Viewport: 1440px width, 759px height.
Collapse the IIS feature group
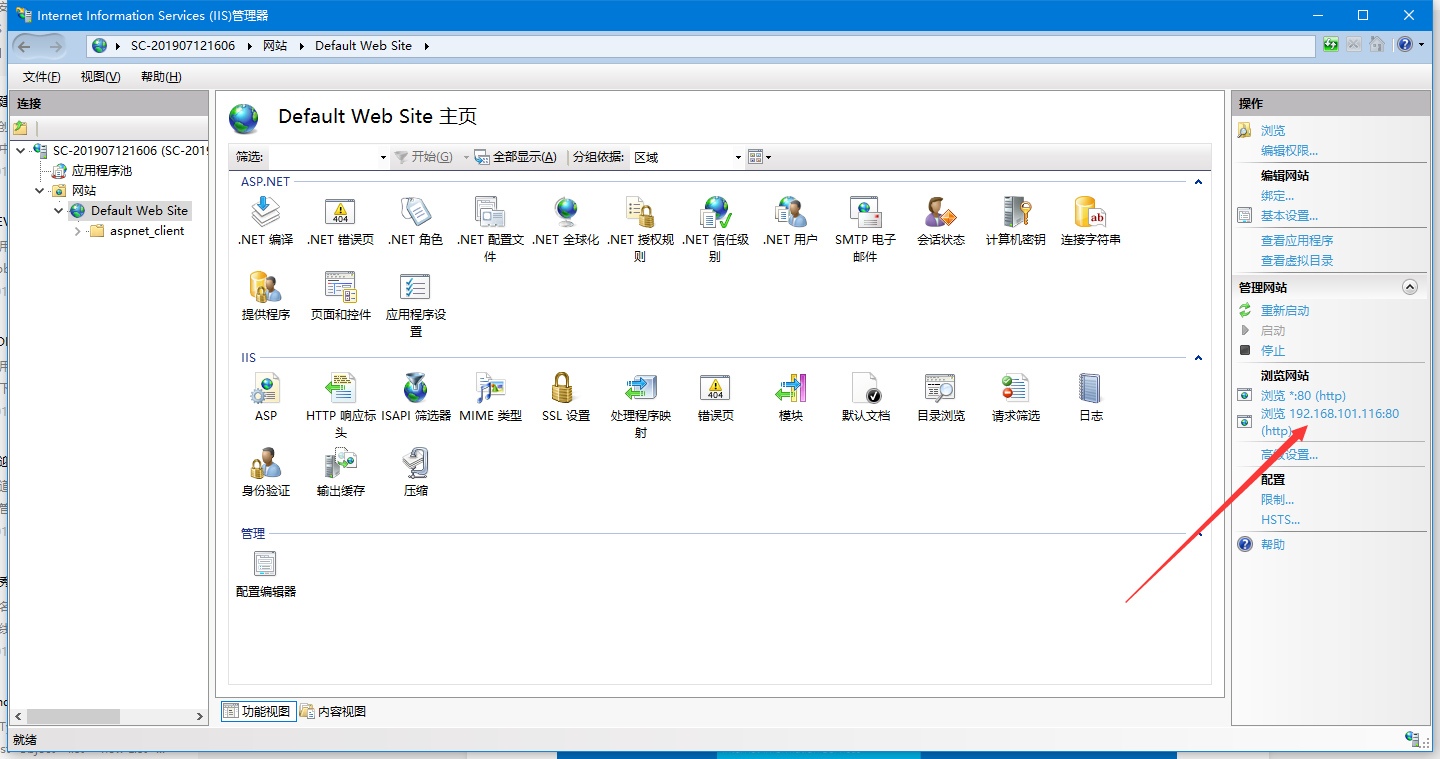point(1197,357)
